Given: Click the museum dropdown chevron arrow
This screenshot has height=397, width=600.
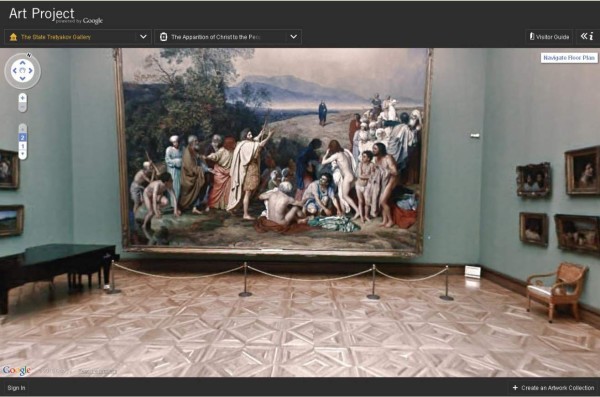Looking at the screenshot, I should click(x=143, y=37).
